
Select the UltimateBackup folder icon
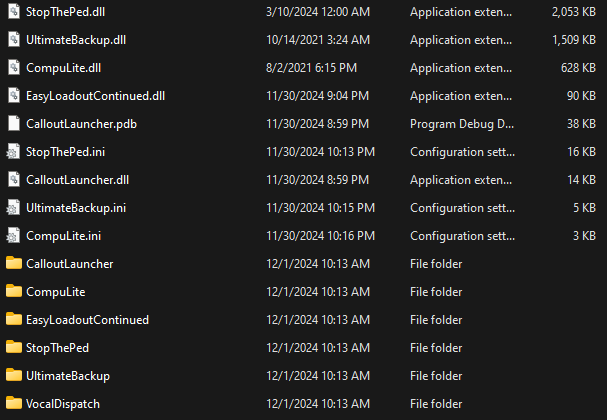tap(13, 375)
